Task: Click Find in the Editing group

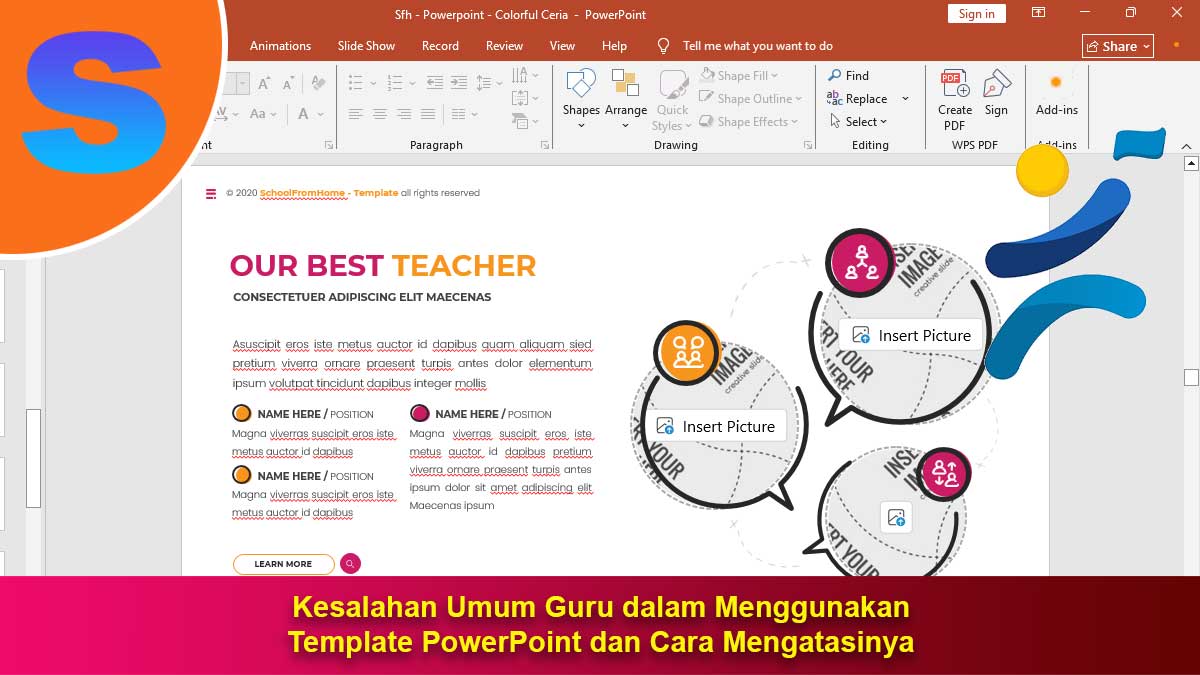Action: tap(848, 75)
